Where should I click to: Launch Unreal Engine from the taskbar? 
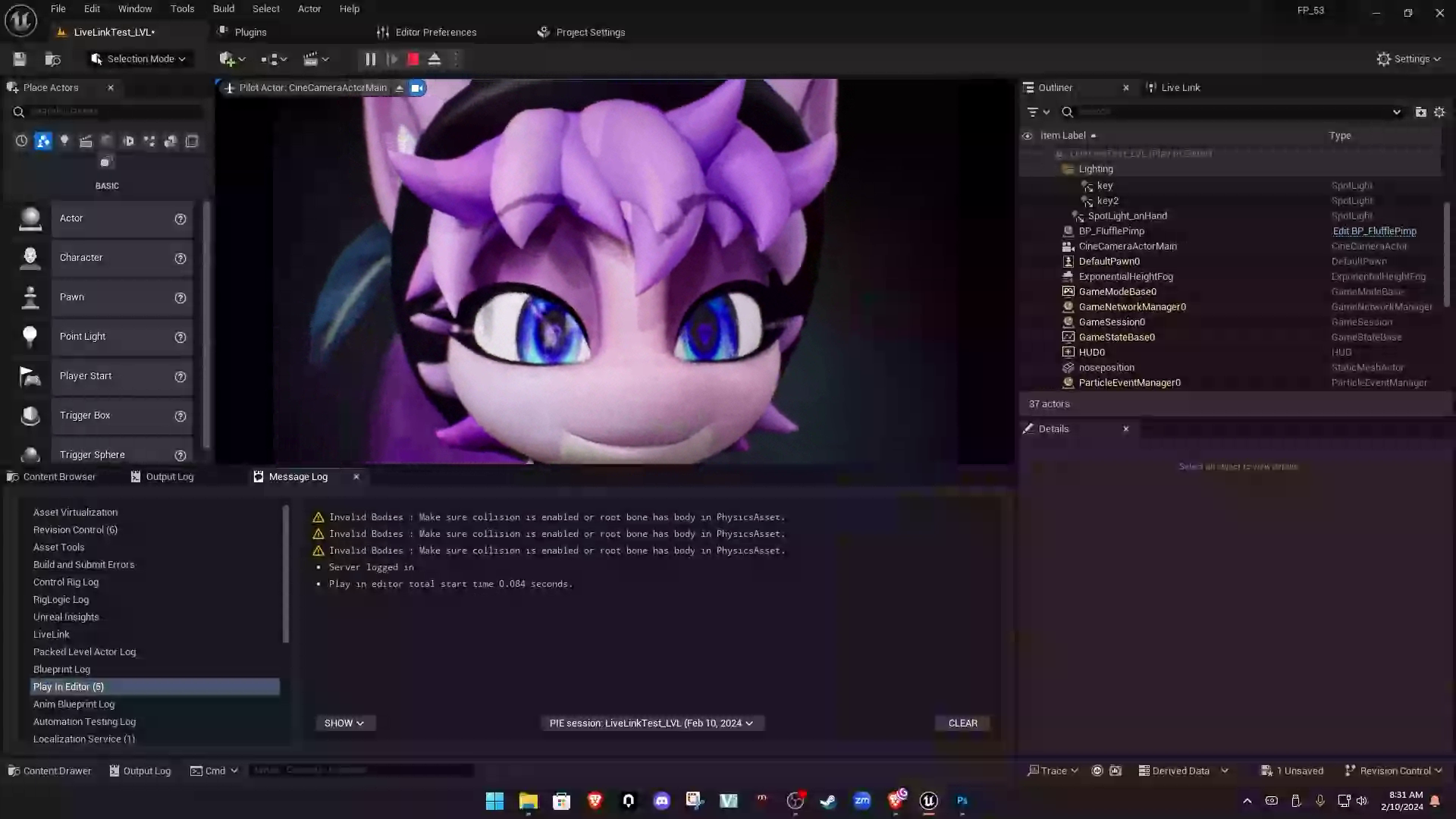928,800
